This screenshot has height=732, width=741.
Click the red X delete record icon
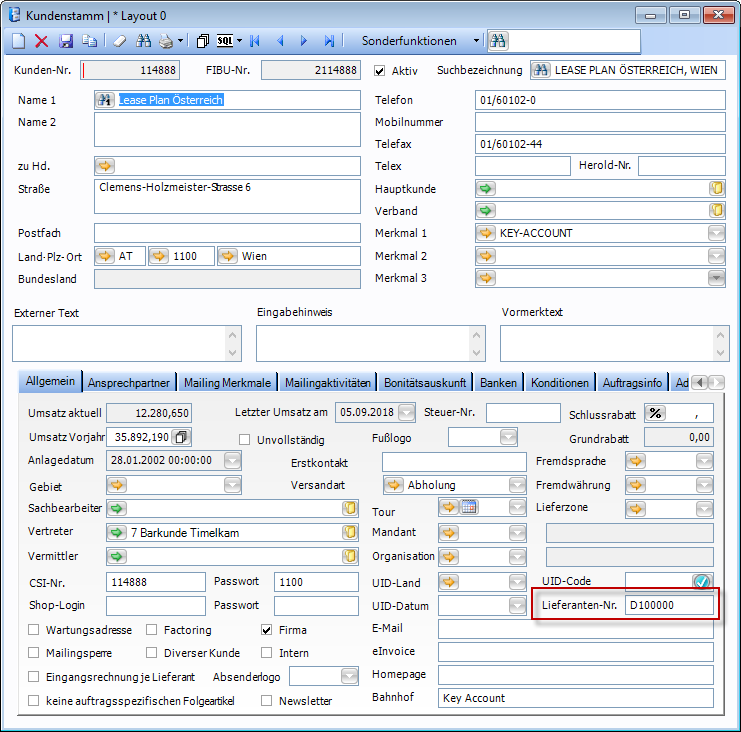[42, 41]
